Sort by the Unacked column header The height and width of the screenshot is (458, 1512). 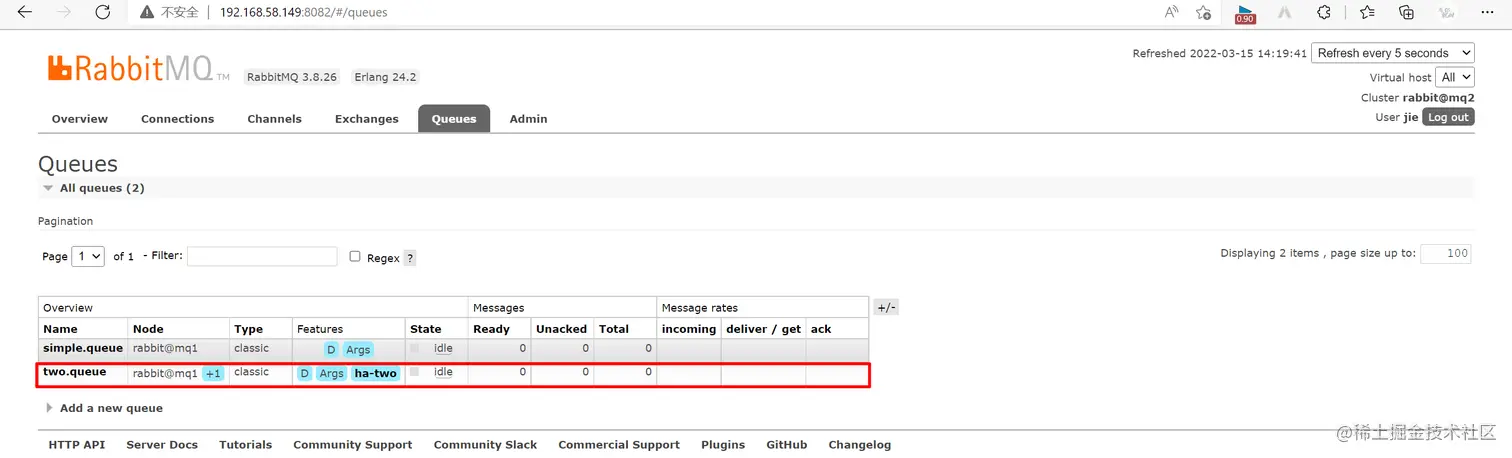point(561,329)
